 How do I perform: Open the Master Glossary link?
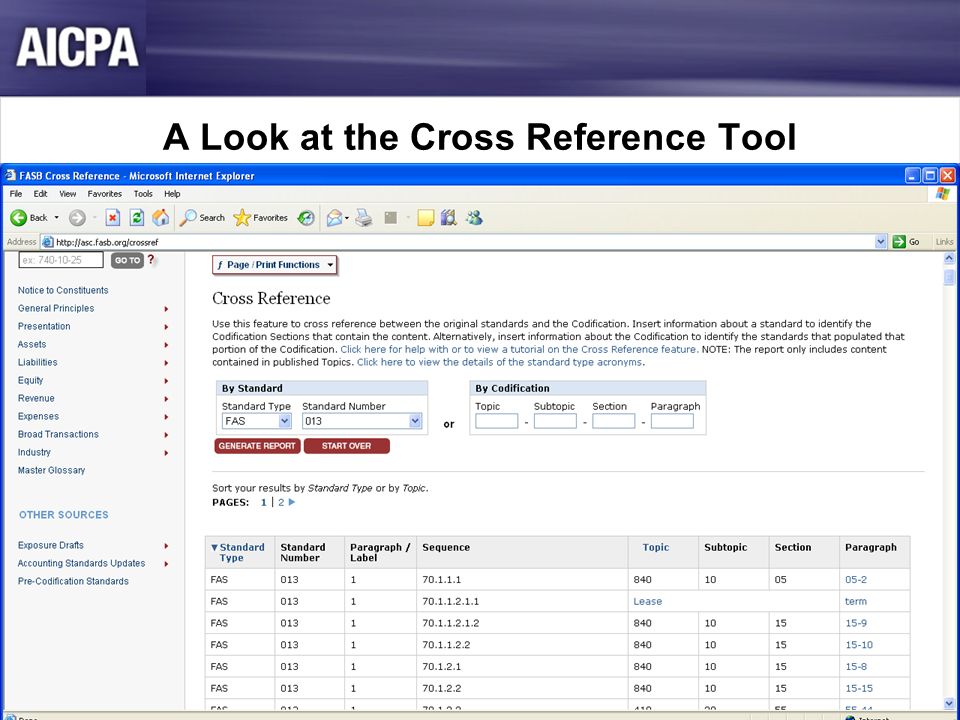51,470
